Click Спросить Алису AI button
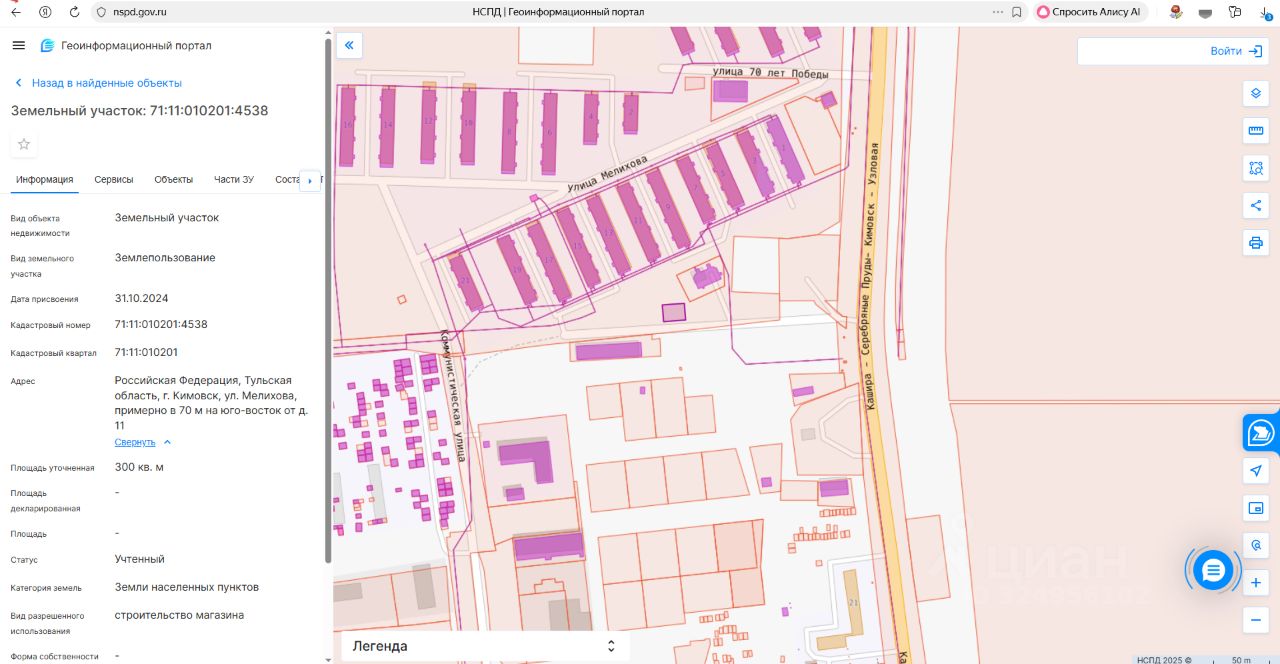Image resolution: width=1280 pixels, height=664 pixels. [x=1089, y=12]
